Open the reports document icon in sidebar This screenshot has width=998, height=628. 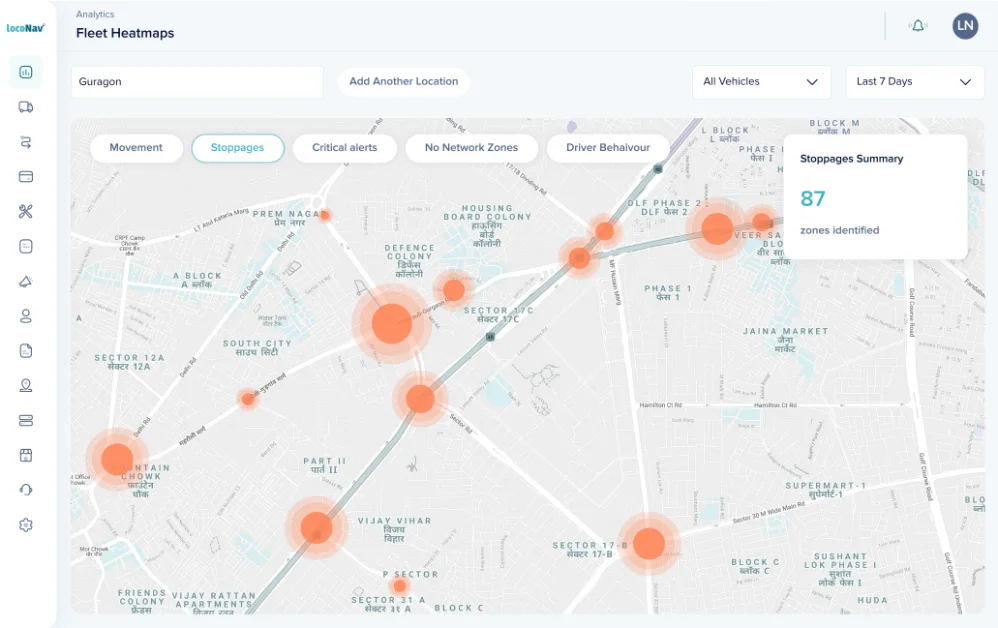click(26, 351)
